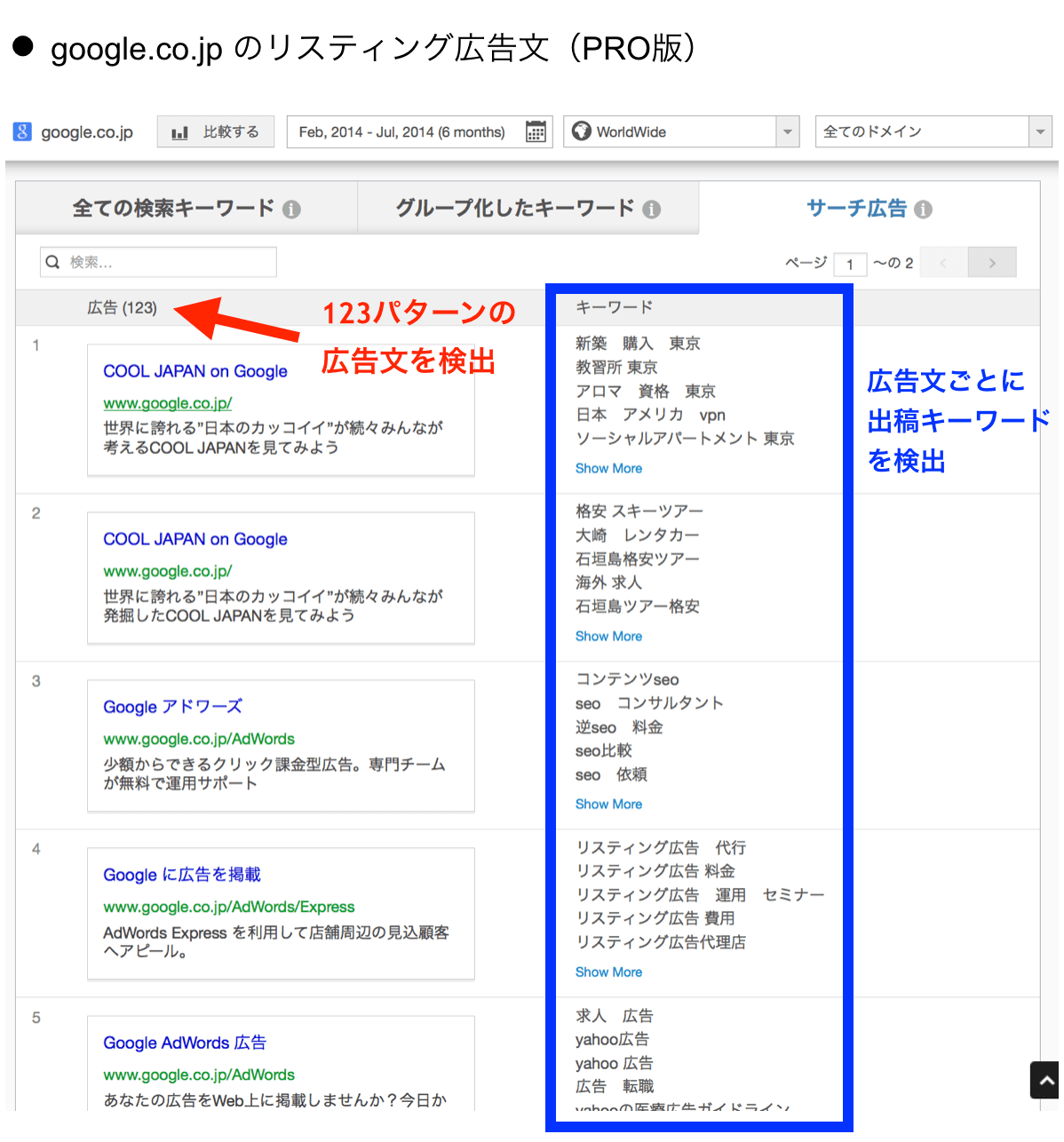Switch to グループ化したキーワード tab
The width and height of the screenshot is (1064, 1142).
[528, 209]
